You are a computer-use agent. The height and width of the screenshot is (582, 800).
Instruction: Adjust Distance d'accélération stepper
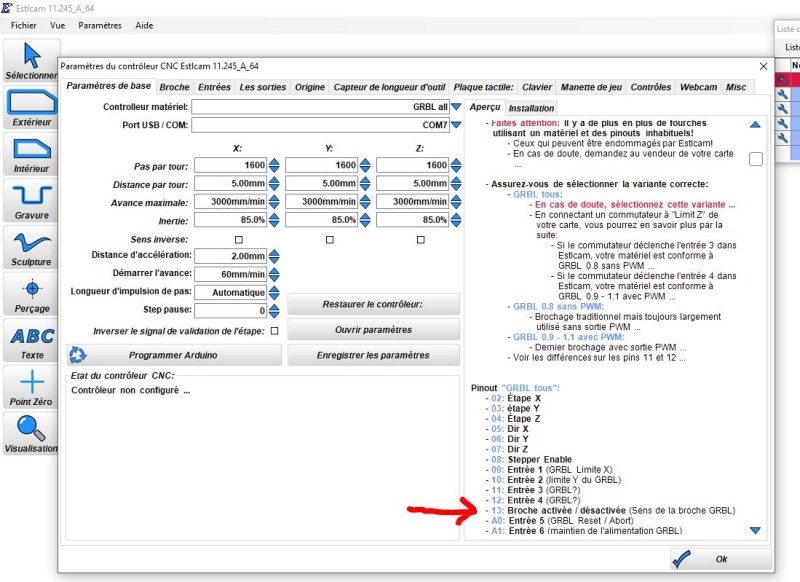[274, 256]
